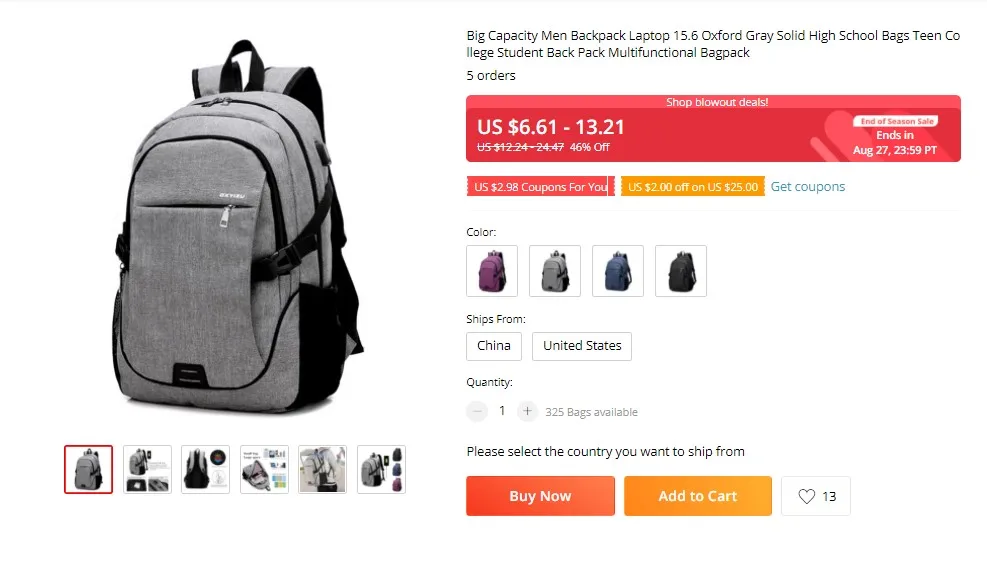
Task: View the first gray backpack thumbnail
Action: [x=88, y=469]
